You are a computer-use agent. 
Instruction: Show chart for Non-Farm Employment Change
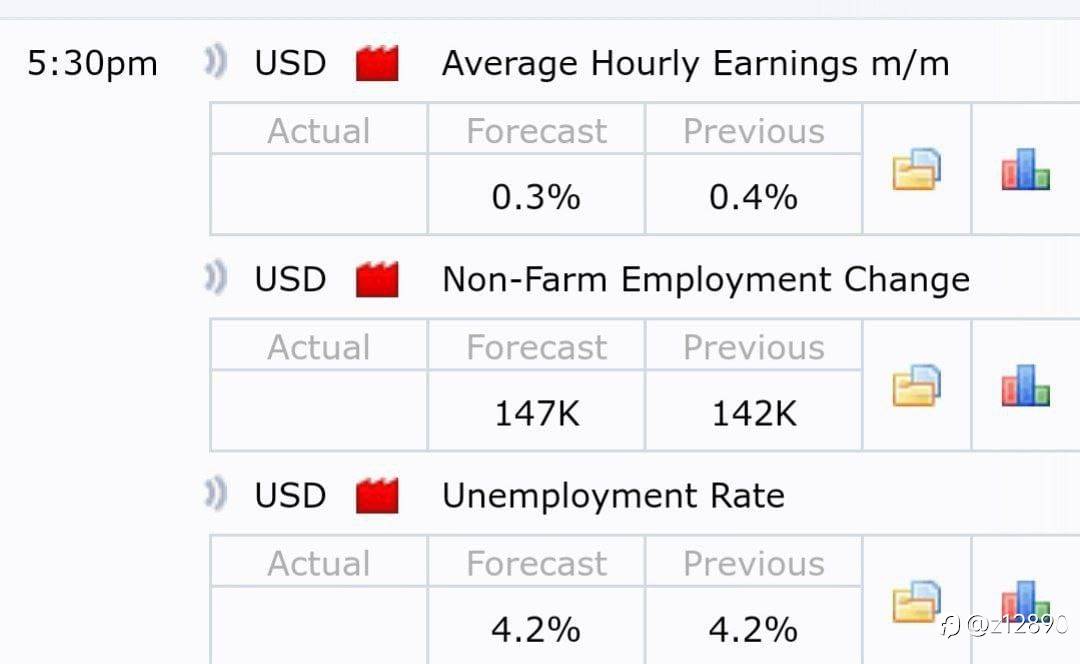point(1025,386)
